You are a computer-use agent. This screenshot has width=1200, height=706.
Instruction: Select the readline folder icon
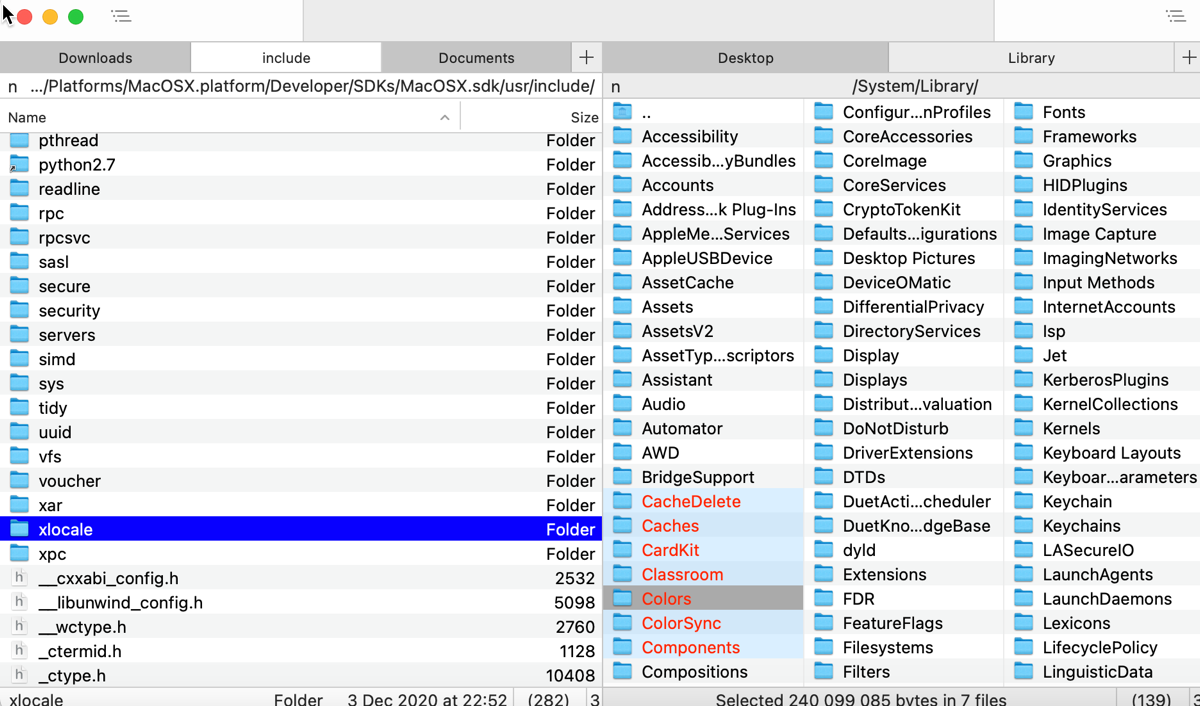tap(20, 188)
